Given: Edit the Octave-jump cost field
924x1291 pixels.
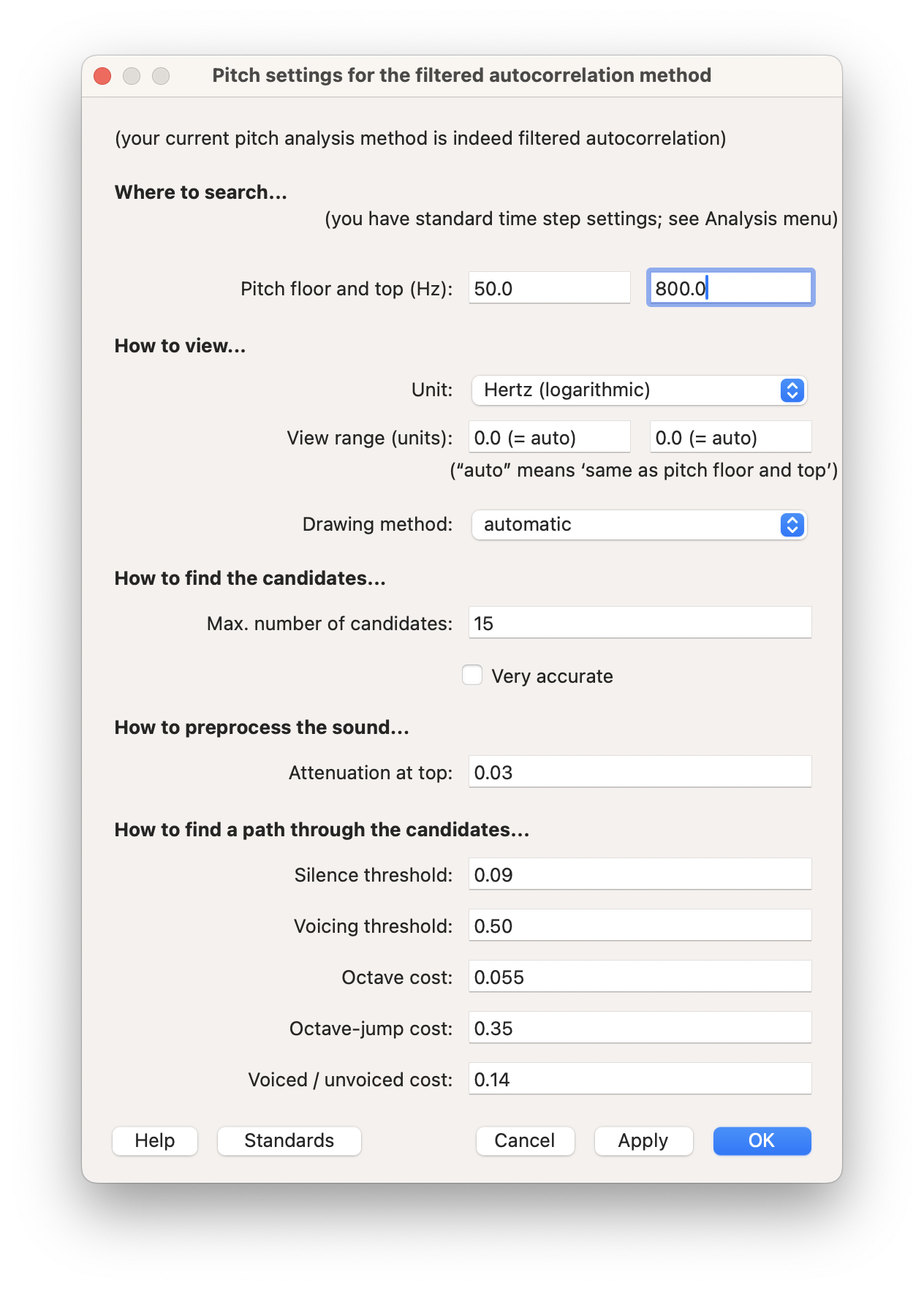Looking at the screenshot, I should tap(640, 1028).
